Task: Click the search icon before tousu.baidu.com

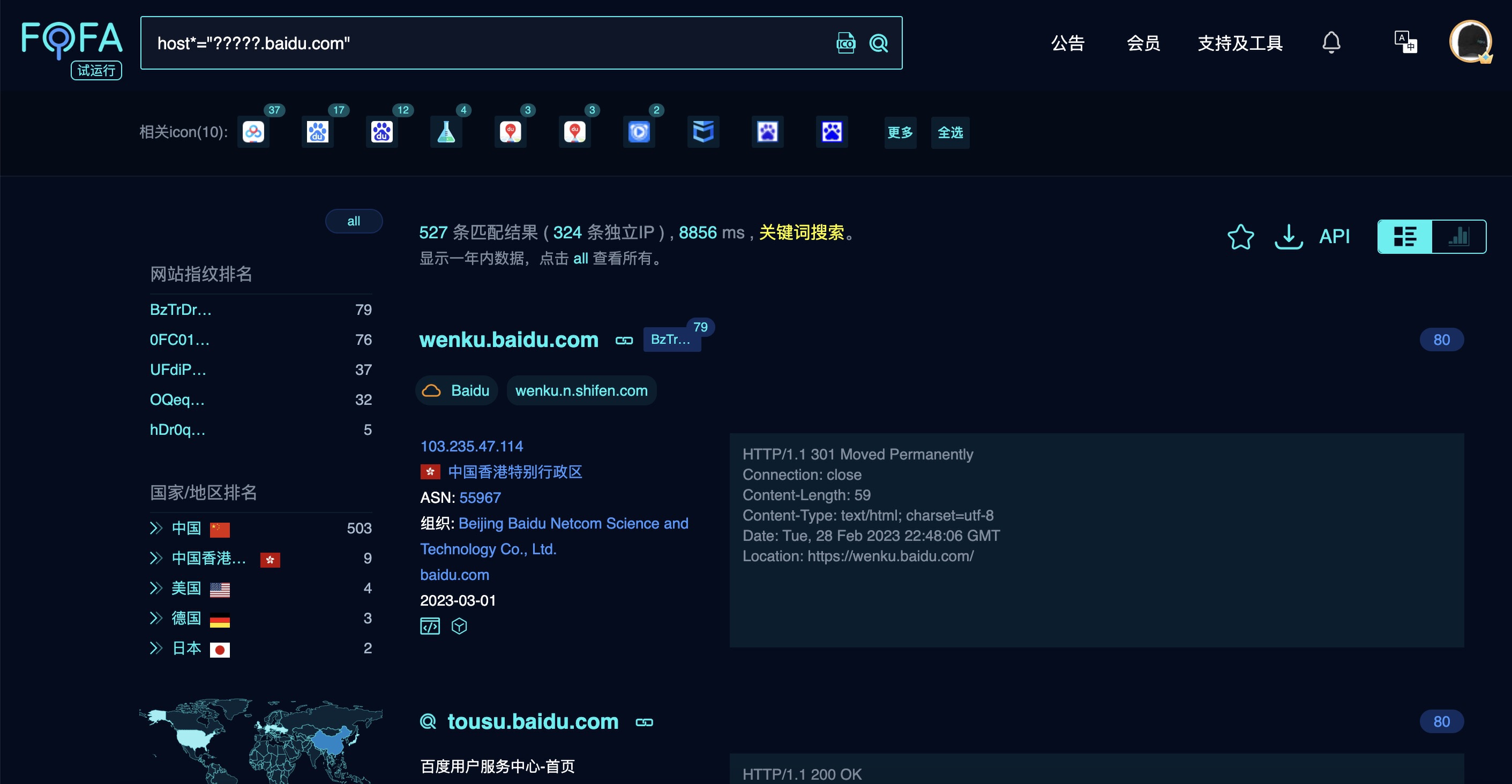Action: tap(429, 721)
